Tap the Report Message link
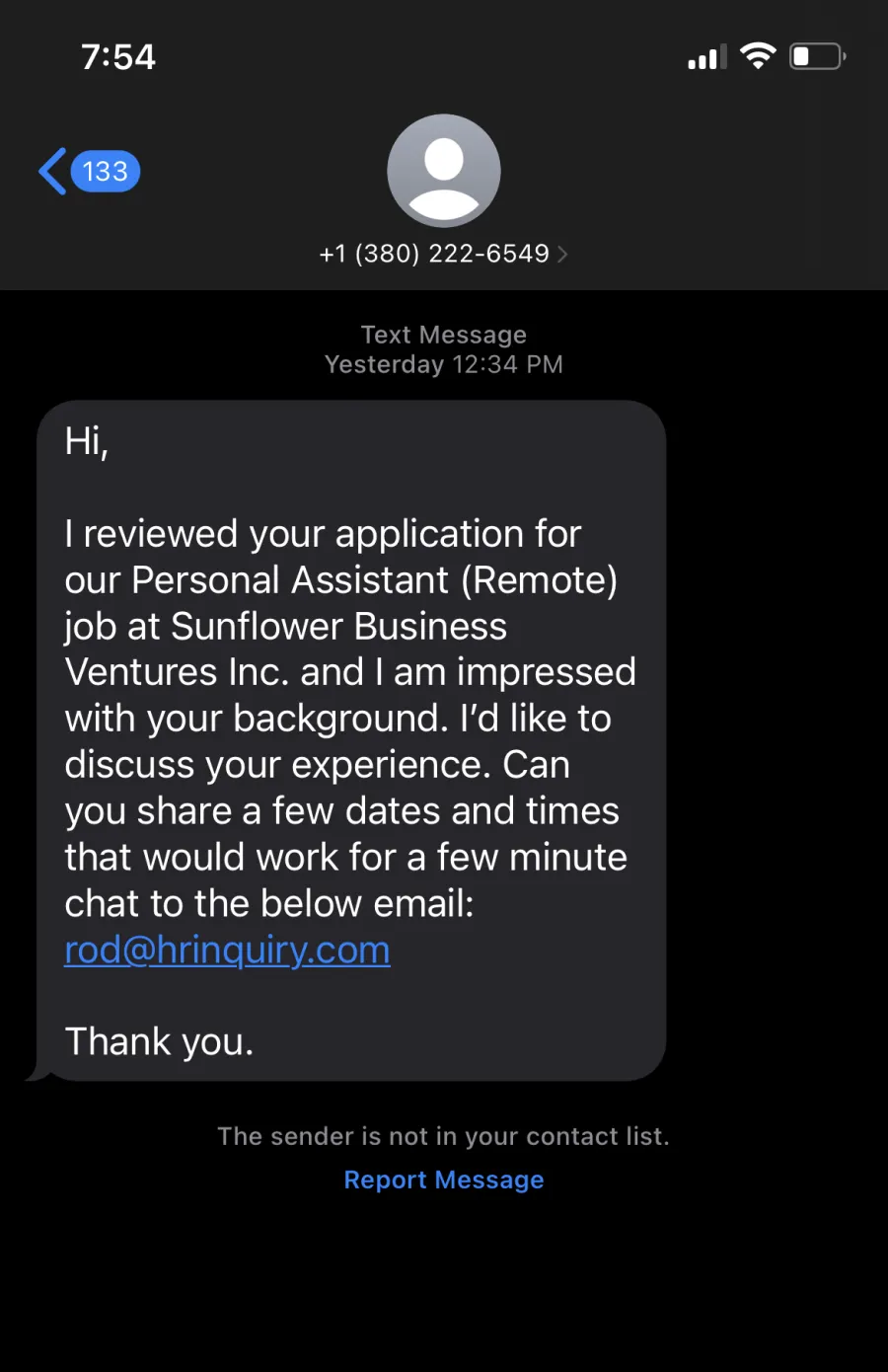Image resolution: width=888 pixels, height=1372 pixels. (444, 1180)
